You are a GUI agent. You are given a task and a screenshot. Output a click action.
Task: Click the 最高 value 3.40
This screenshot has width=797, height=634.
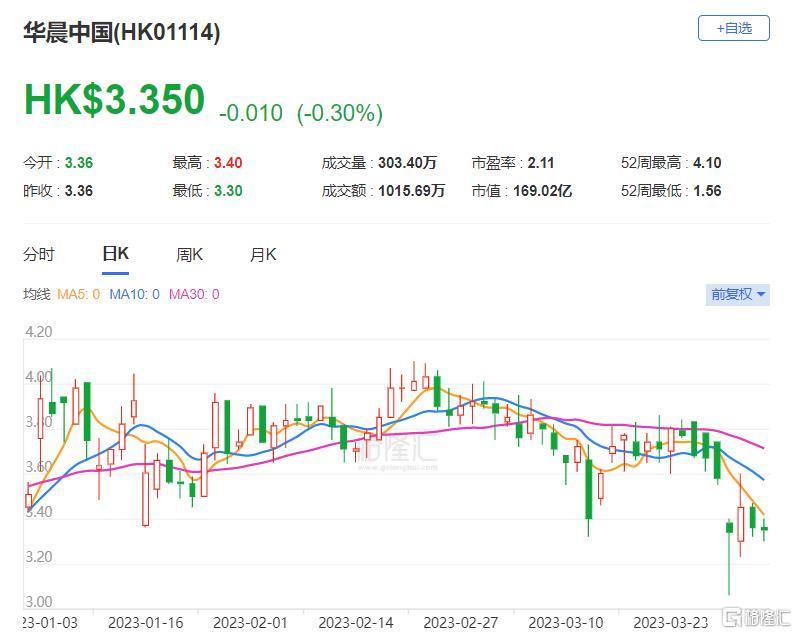(228, 163)
